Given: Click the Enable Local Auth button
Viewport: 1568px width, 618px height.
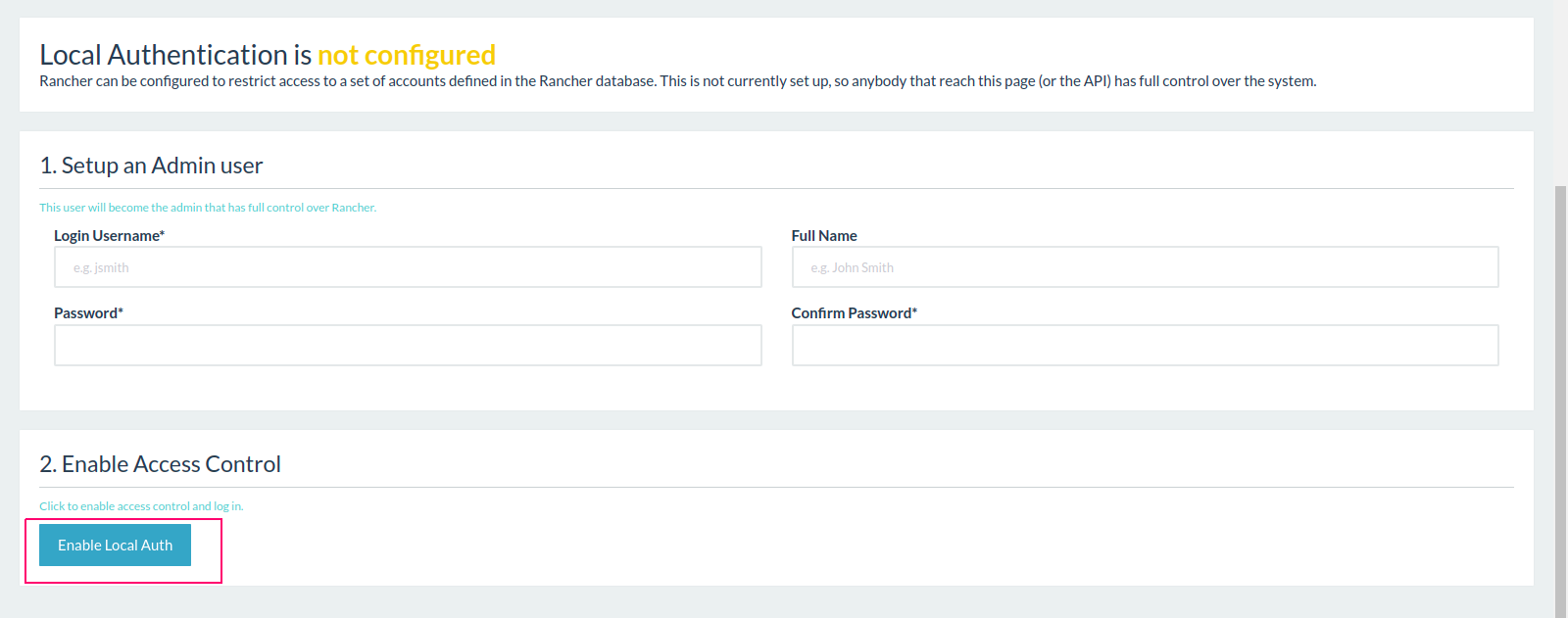Looking at the screenshot, I should point(115,546).
